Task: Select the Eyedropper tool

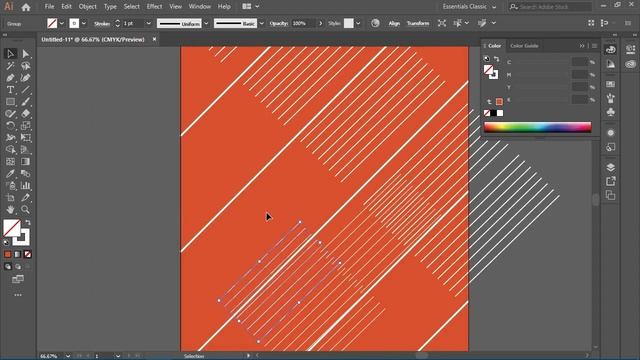Action: (10, 173)
